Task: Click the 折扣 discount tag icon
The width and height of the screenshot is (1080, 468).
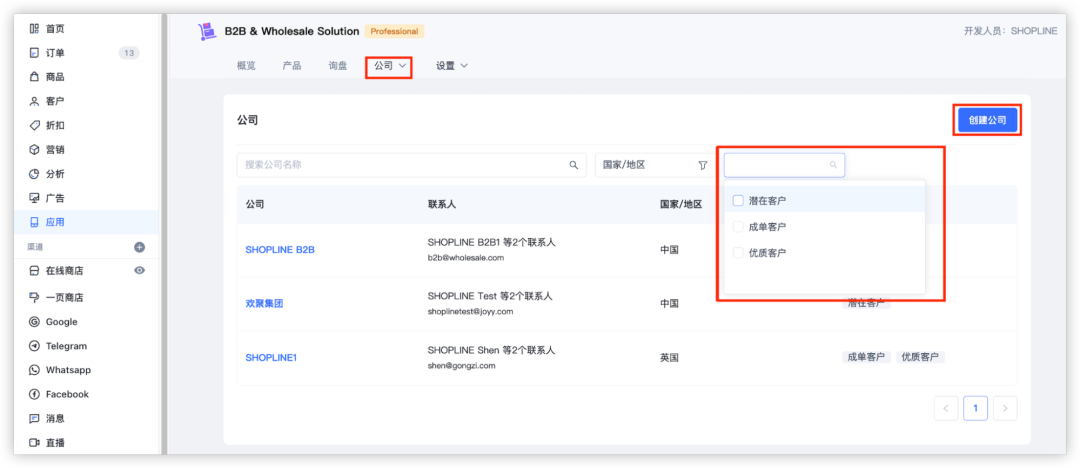Action: point(34,125)
